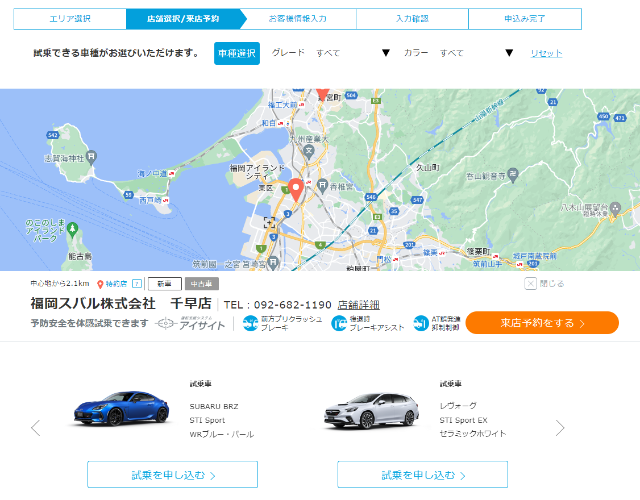Viewport: 640px width, 500px height.
Task: Click the 和白 station marker on map
Action: 280,123
